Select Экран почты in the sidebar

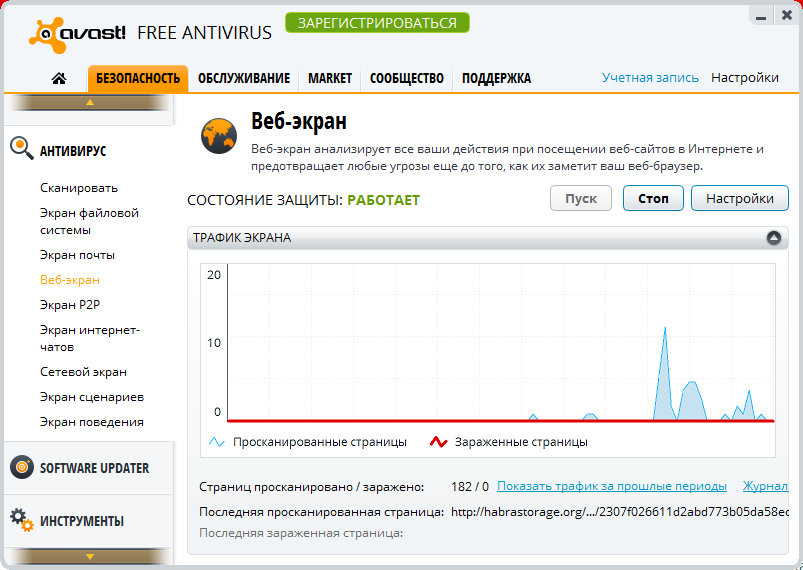tap(77, 255)
